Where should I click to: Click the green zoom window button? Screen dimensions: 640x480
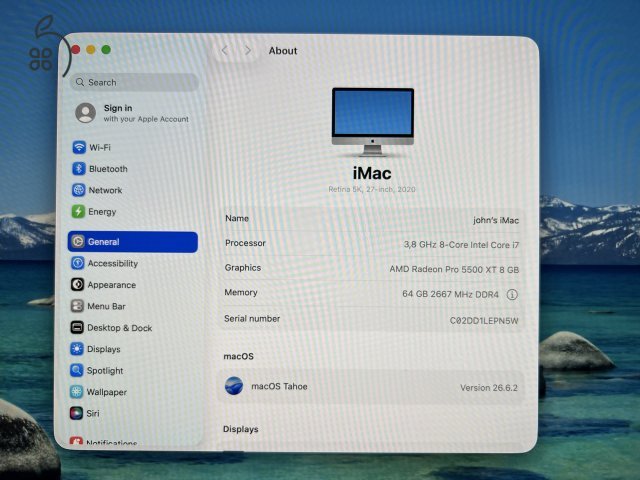[x=106, y=49]
